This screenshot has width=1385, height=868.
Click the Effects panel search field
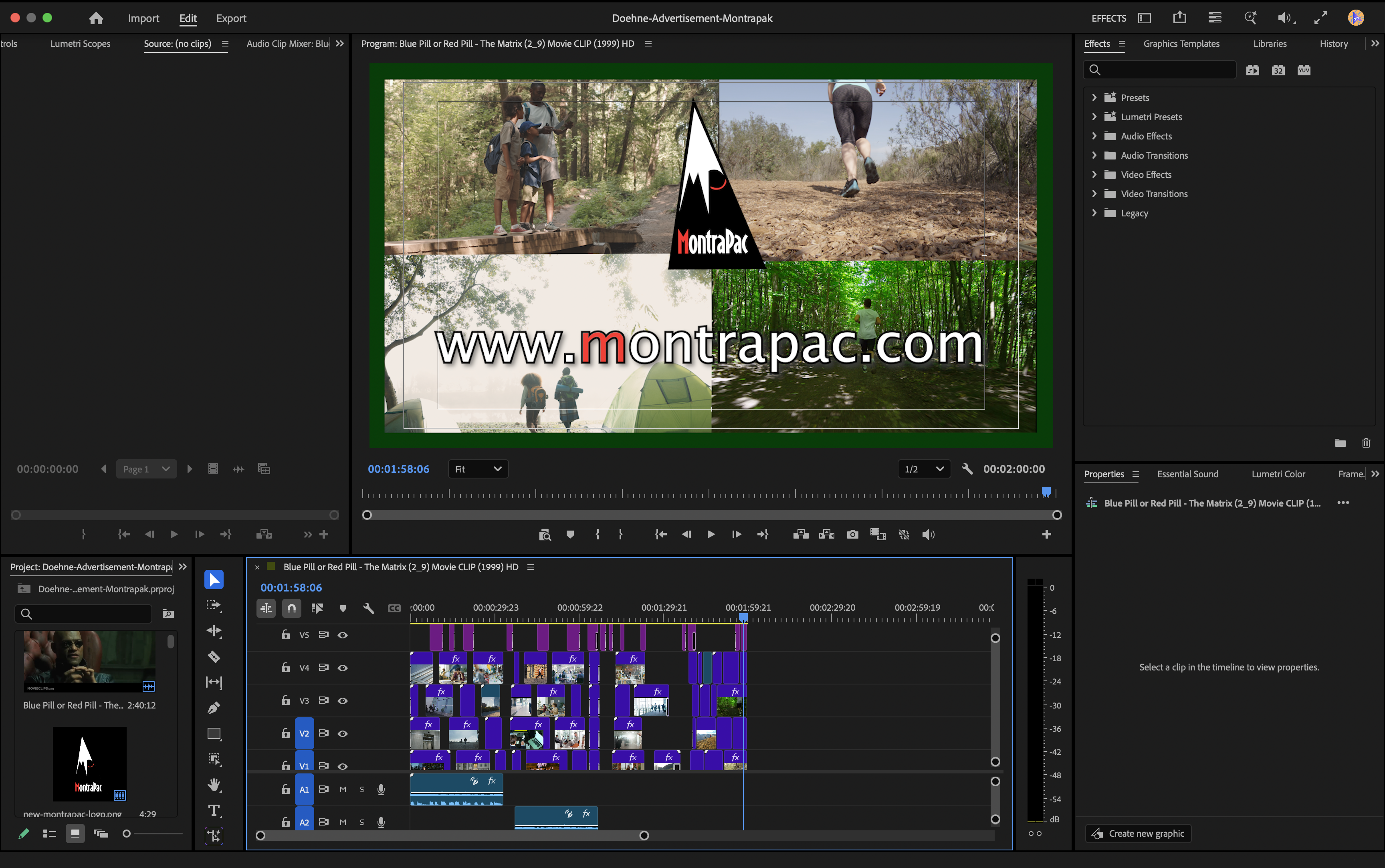point(1160,70)
